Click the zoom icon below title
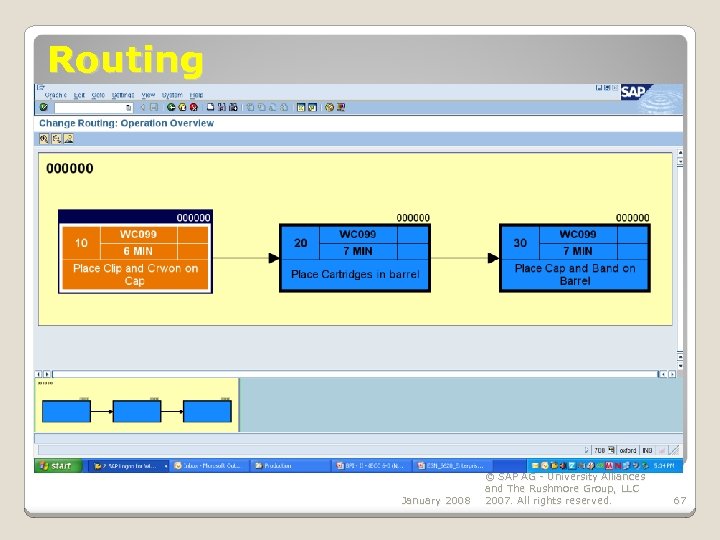This screenshot has height=540, width=720. pos(44,138)
